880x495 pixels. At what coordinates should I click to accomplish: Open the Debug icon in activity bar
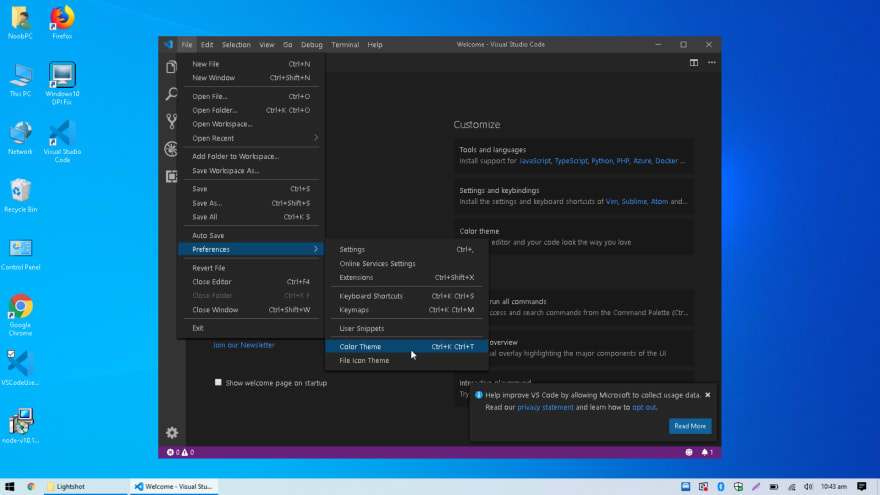[171, 149]
